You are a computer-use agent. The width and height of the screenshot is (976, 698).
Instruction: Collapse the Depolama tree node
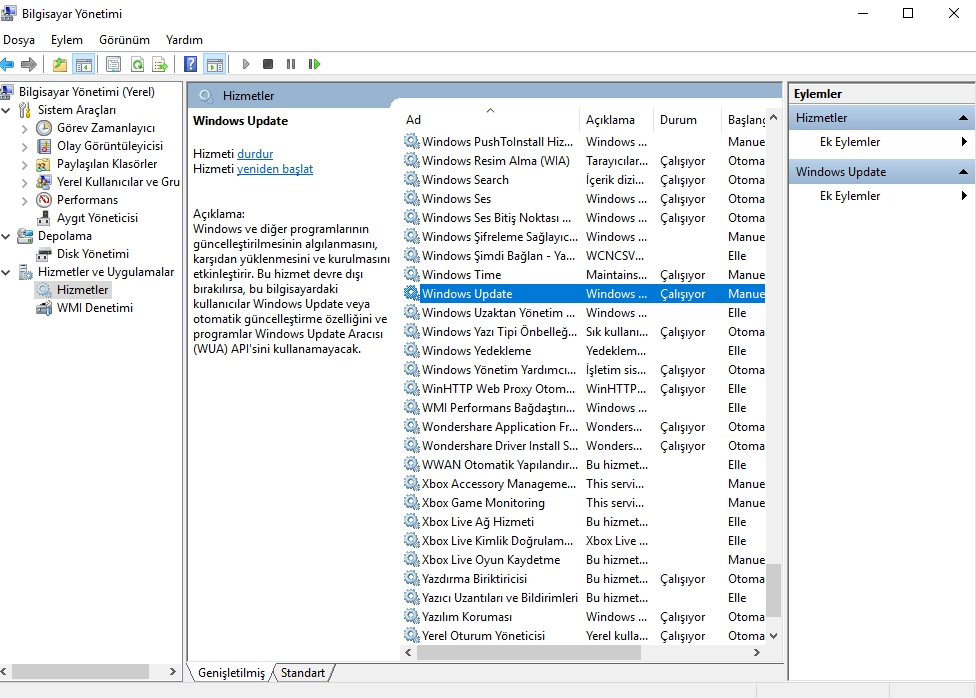pos(6,237)
